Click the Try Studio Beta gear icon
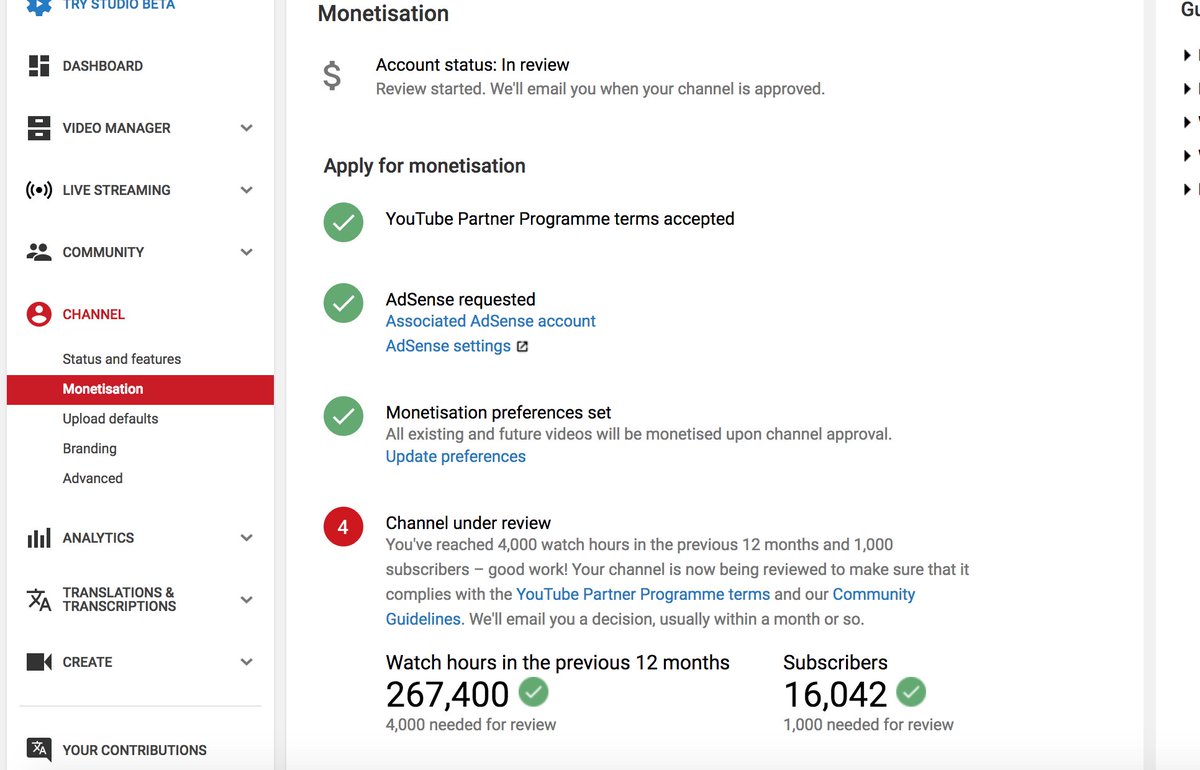1200x770 pixels. coord(39,6)
